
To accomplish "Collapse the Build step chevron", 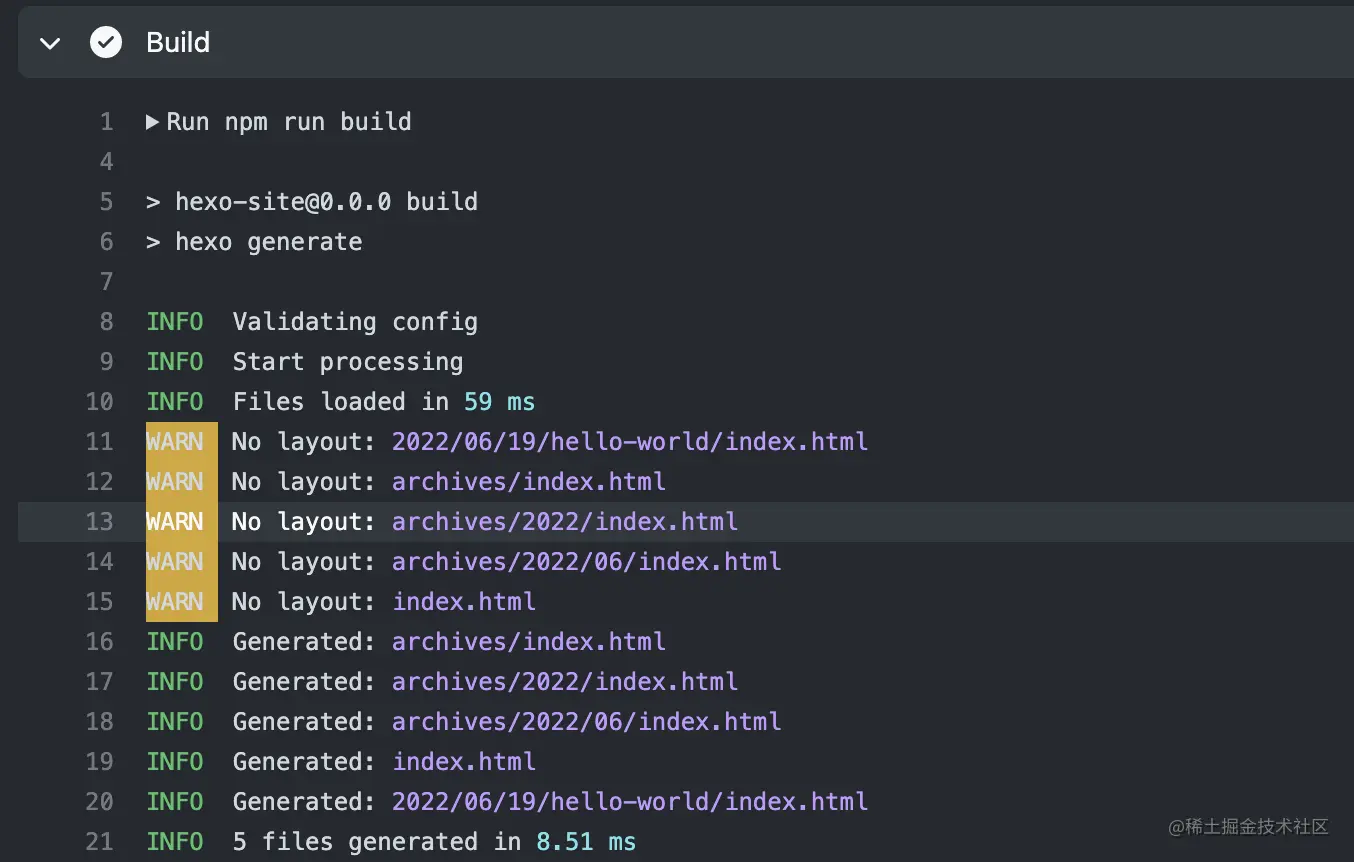I will pyautogui.click(x=49, y=43).
